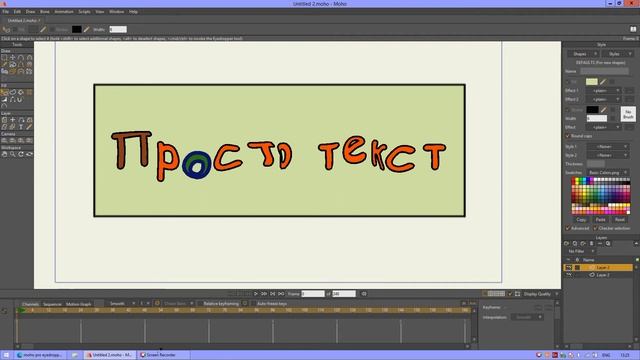Open the Display Quality dropdown
The height and width of the screenshot is (360, 640).
(x=541, y=294)
